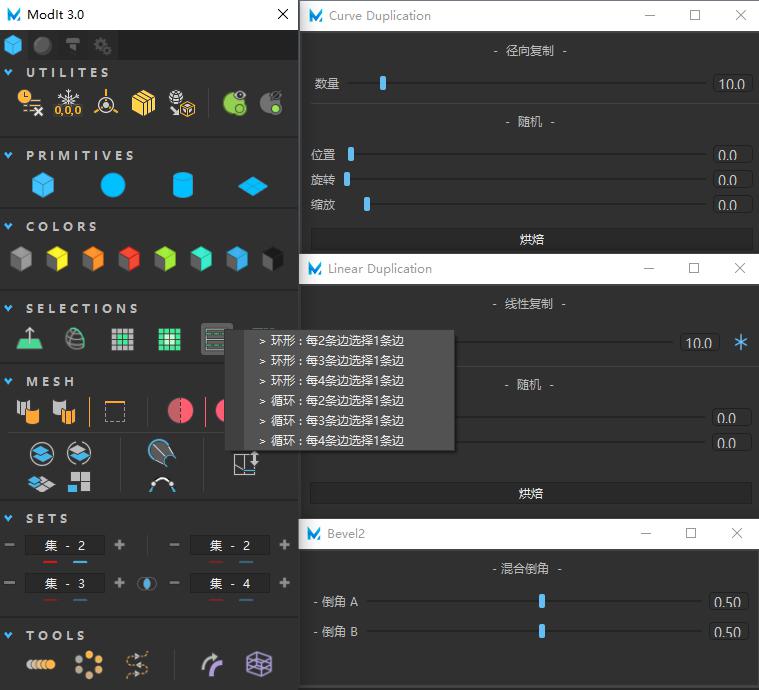Toggle the blue asterisk beside the Linear Duplication count

click(x=741, y=342)
